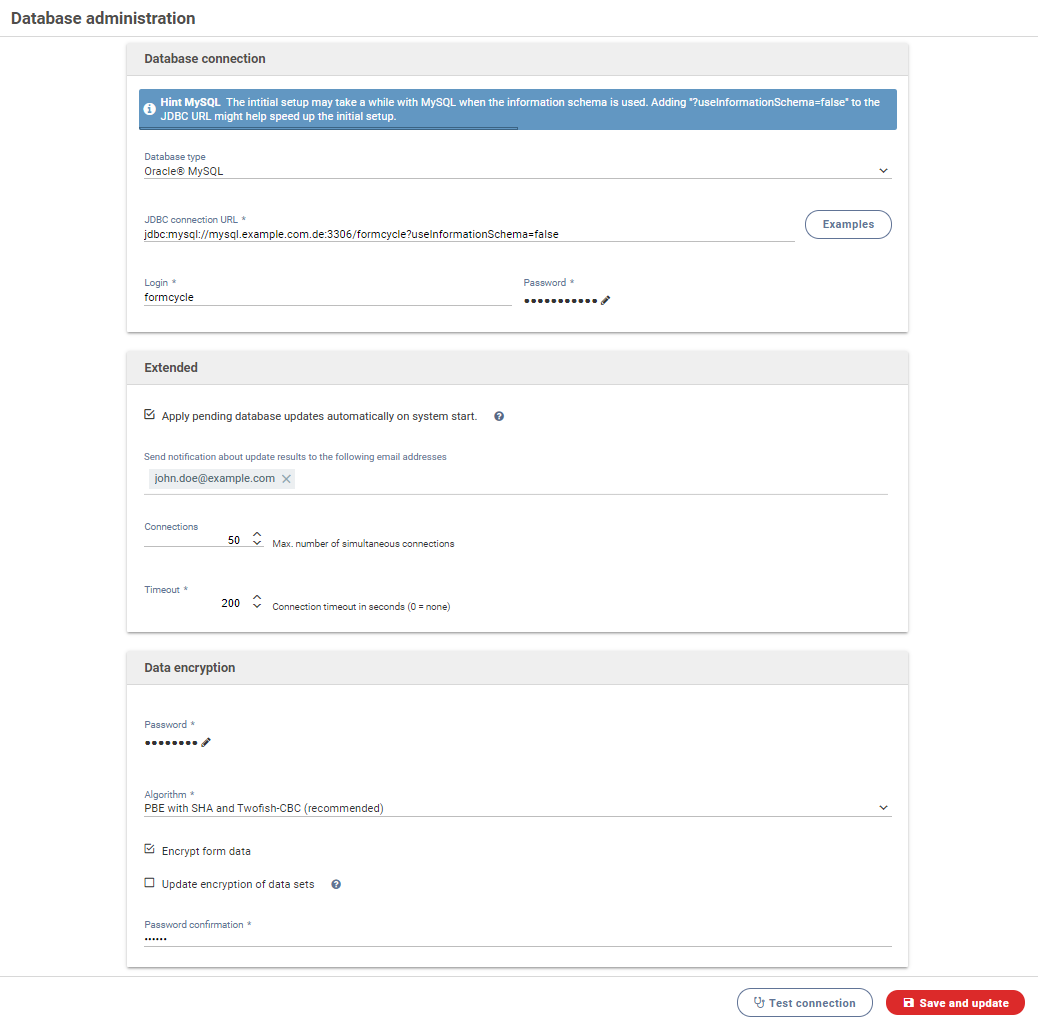Viewport: 1038px width, 1035px height.
Task: Expand the Algorithm dropdown
Action: coord(516,808)
